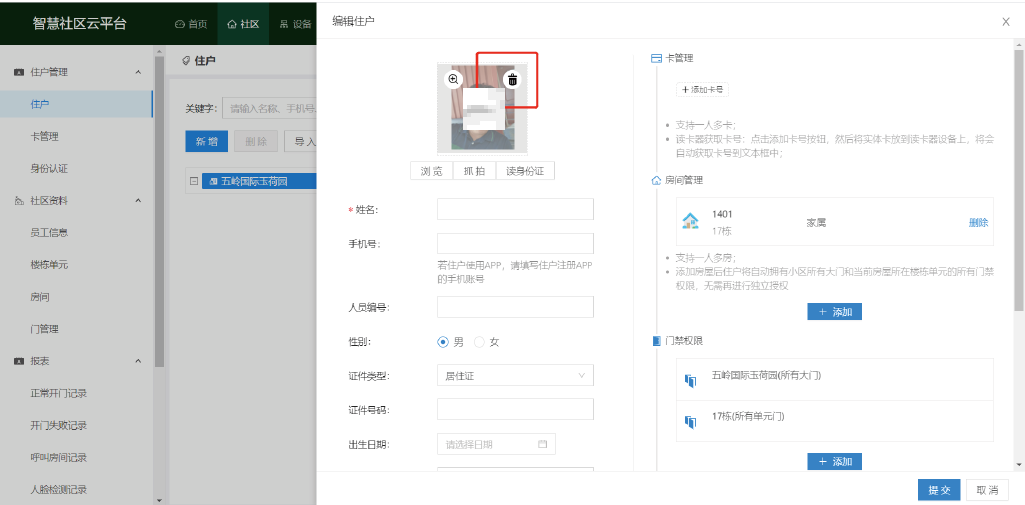Screen dimensions: 1025x505
Task: Click the zoom magnifier icon on the photo
Action: pos(453,79)
